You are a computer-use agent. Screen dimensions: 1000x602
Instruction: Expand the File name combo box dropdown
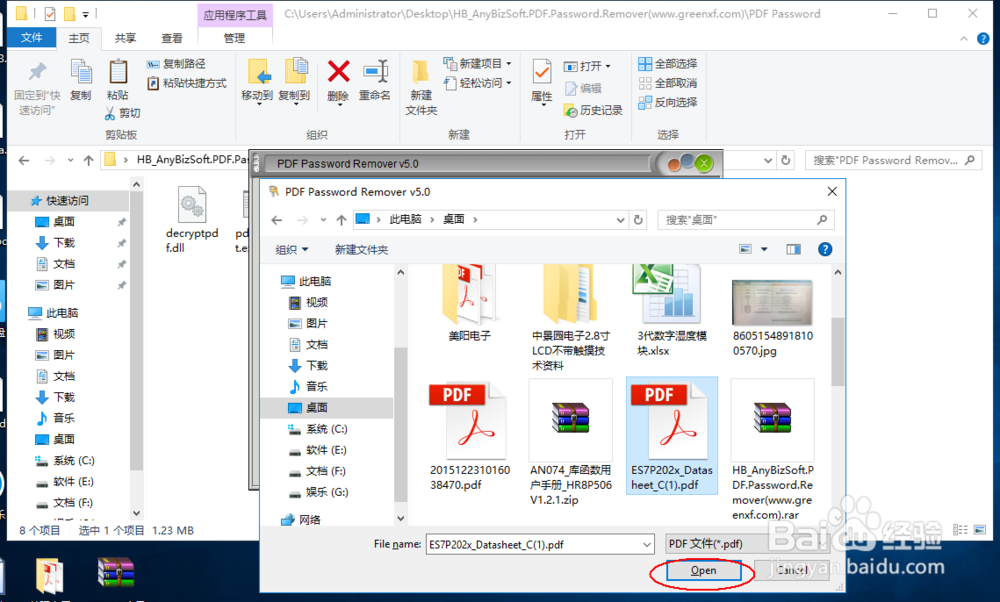(x=647, y=545)
